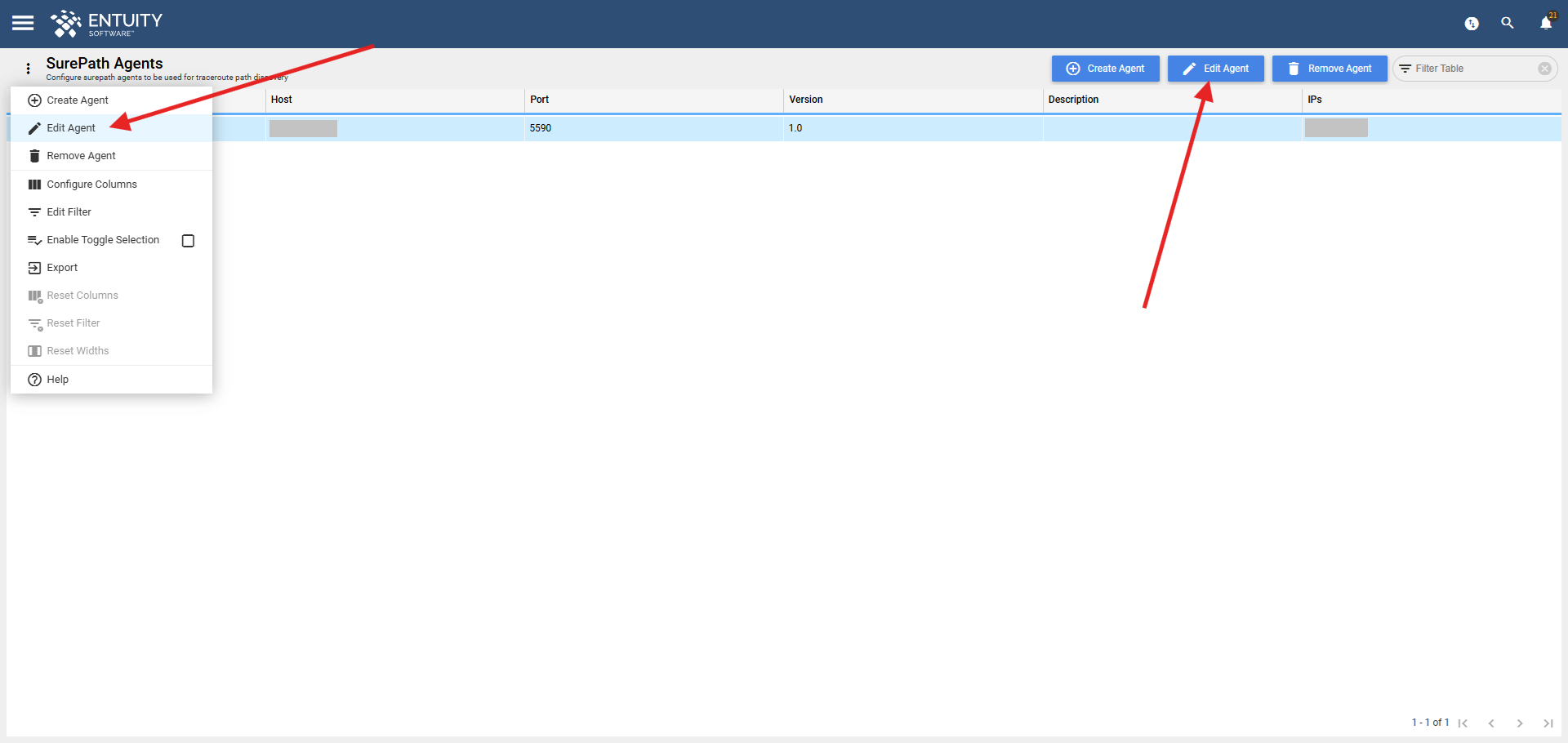Open the three-dot overflow menu beside SurePath Agents
The image size is (1568, 743).
(28, 69)
